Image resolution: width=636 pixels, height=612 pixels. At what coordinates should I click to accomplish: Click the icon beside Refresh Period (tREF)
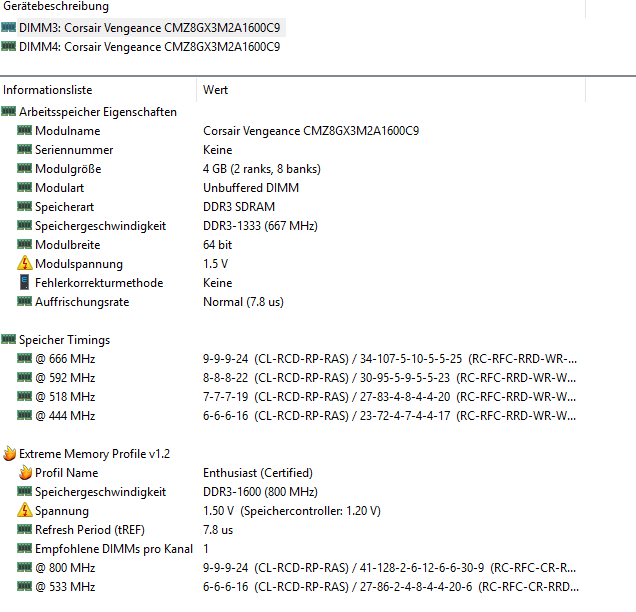pos(24,530)
